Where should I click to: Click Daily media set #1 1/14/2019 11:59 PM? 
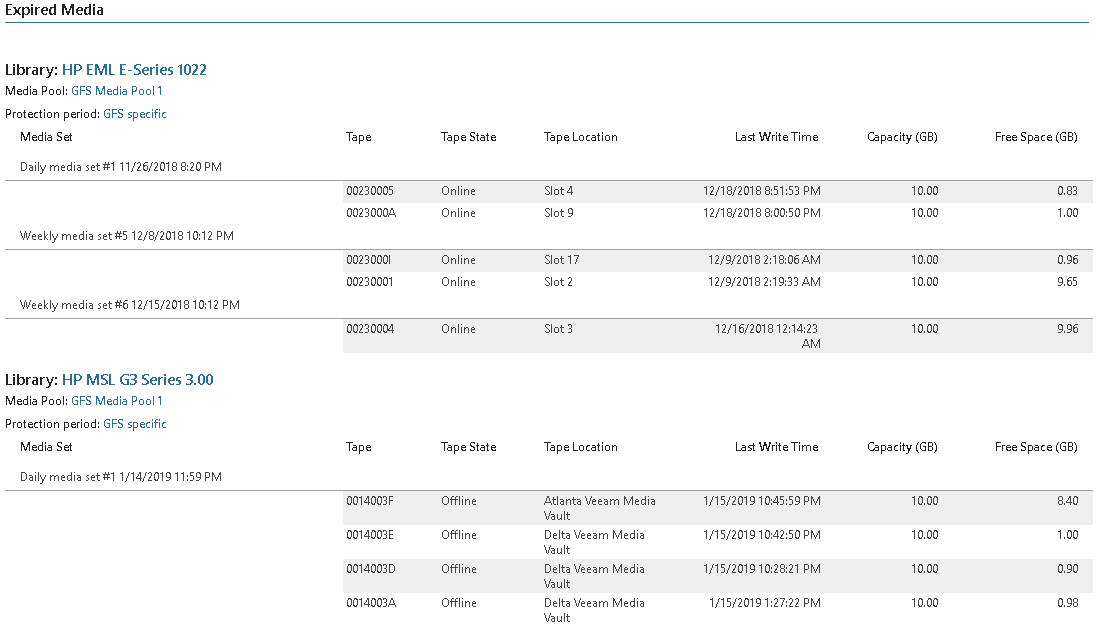pos(121,477)
